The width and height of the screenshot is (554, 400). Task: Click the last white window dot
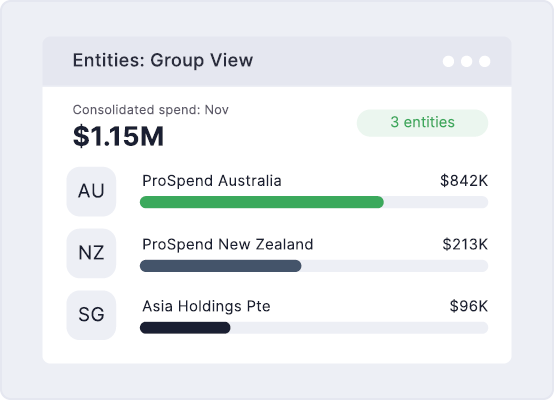tap(484, 61)
